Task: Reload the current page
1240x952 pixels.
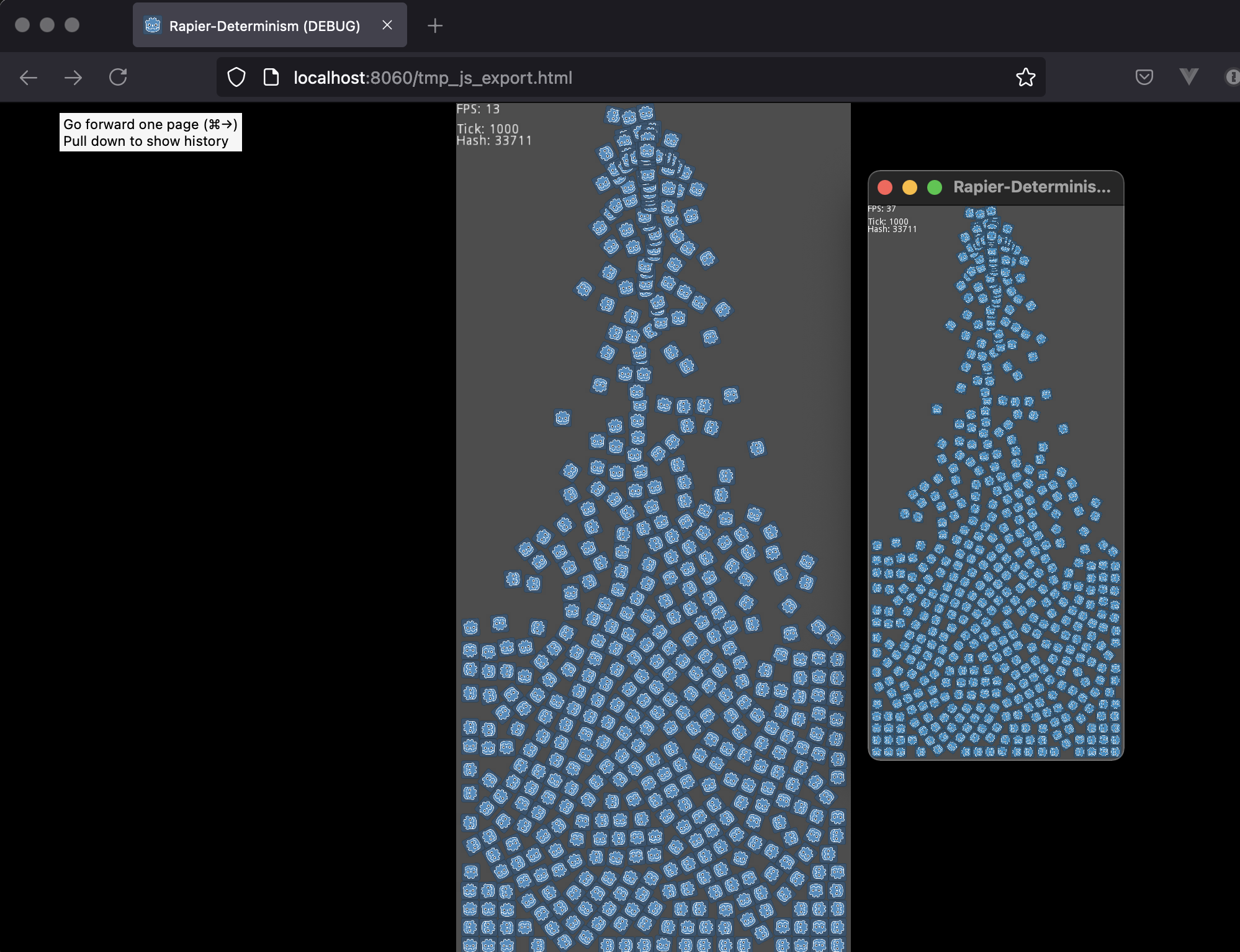Action: (118, 78)
